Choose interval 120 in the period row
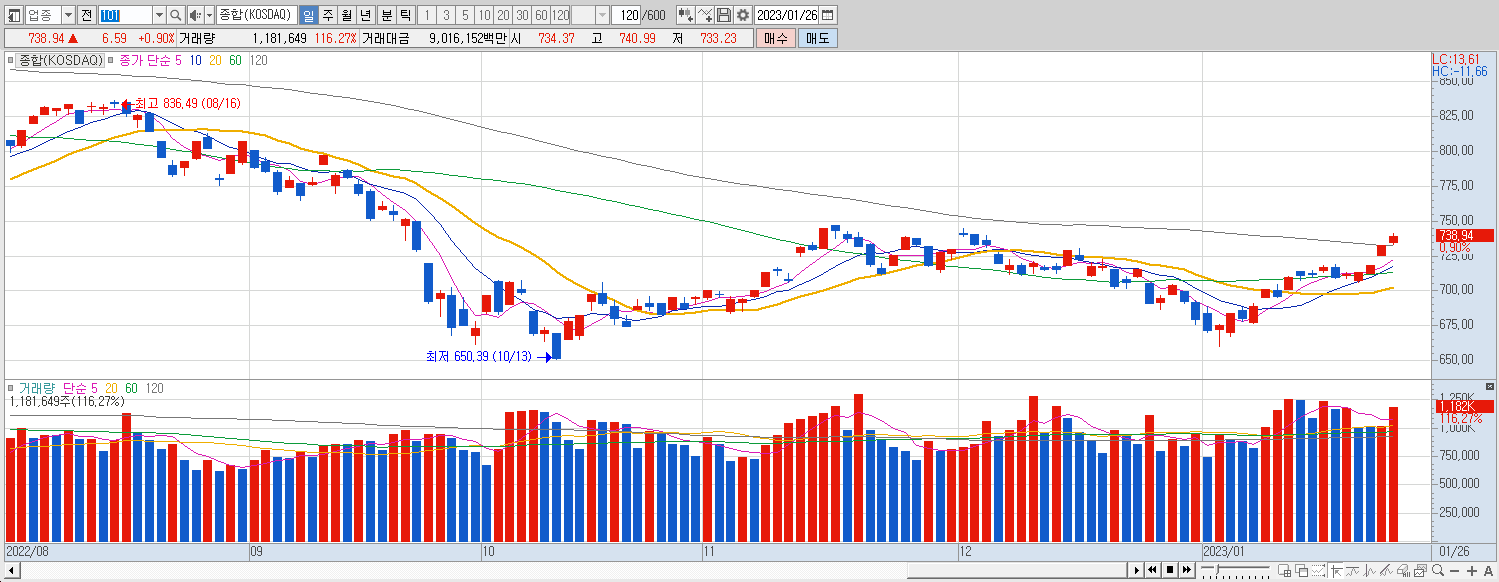This screenshot has width=1499, height=582. [x=560, y=15]
